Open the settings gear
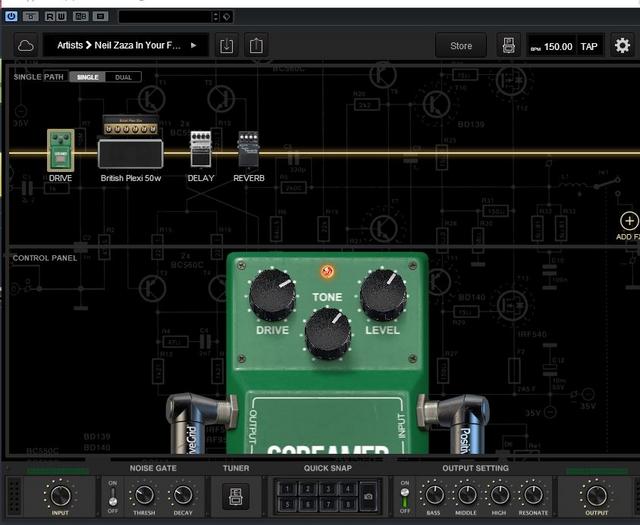640x525 pixels. click(x=622, y=45)
